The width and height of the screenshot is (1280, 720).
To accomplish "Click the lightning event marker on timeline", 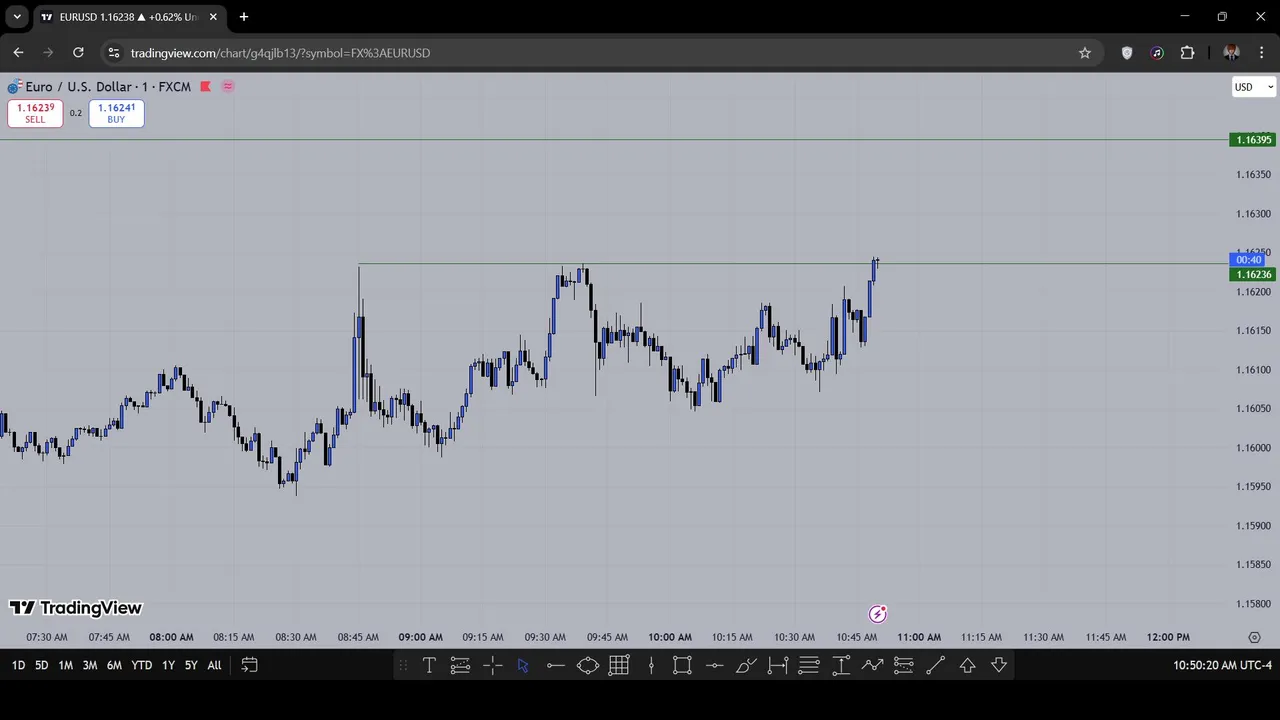I will click(877, 614).
